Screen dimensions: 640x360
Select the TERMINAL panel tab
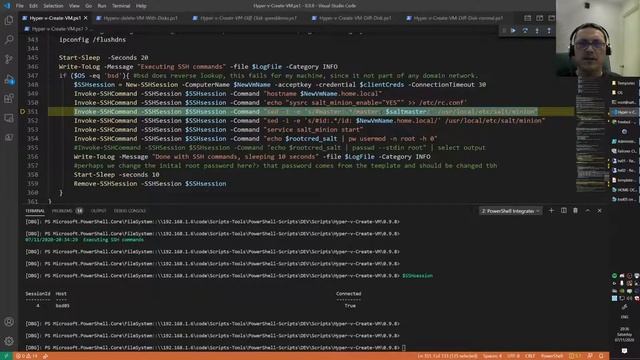[35, 211]
